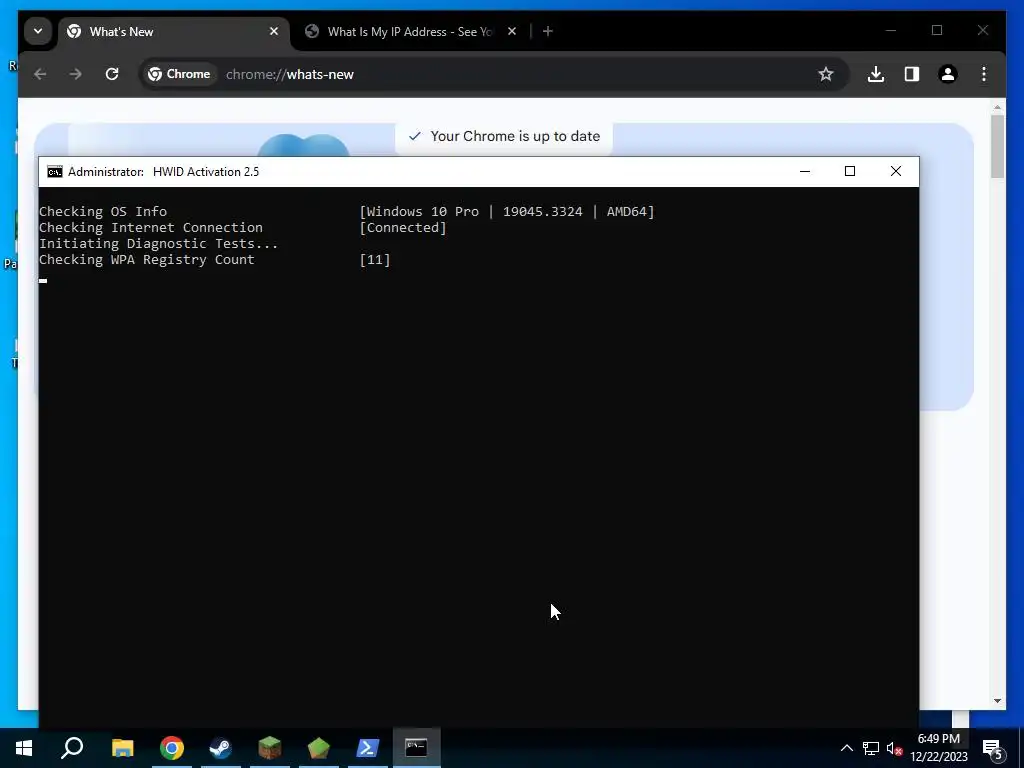
Task: Click the 'Your Chrome is up to date' text
Action: pos(515,136)
